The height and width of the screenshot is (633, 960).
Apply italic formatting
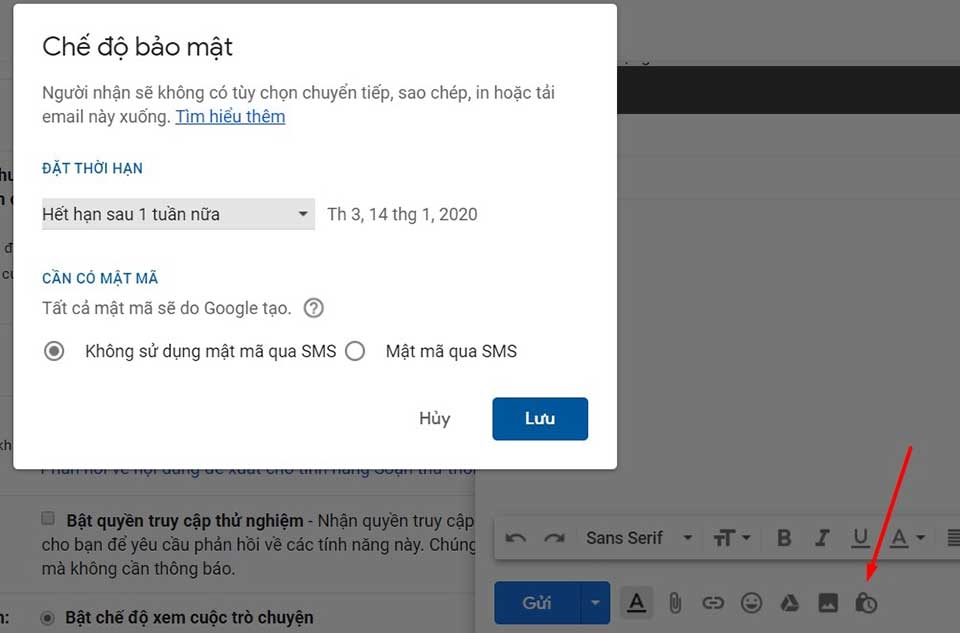pyautogui.click(x=823, y=537)
